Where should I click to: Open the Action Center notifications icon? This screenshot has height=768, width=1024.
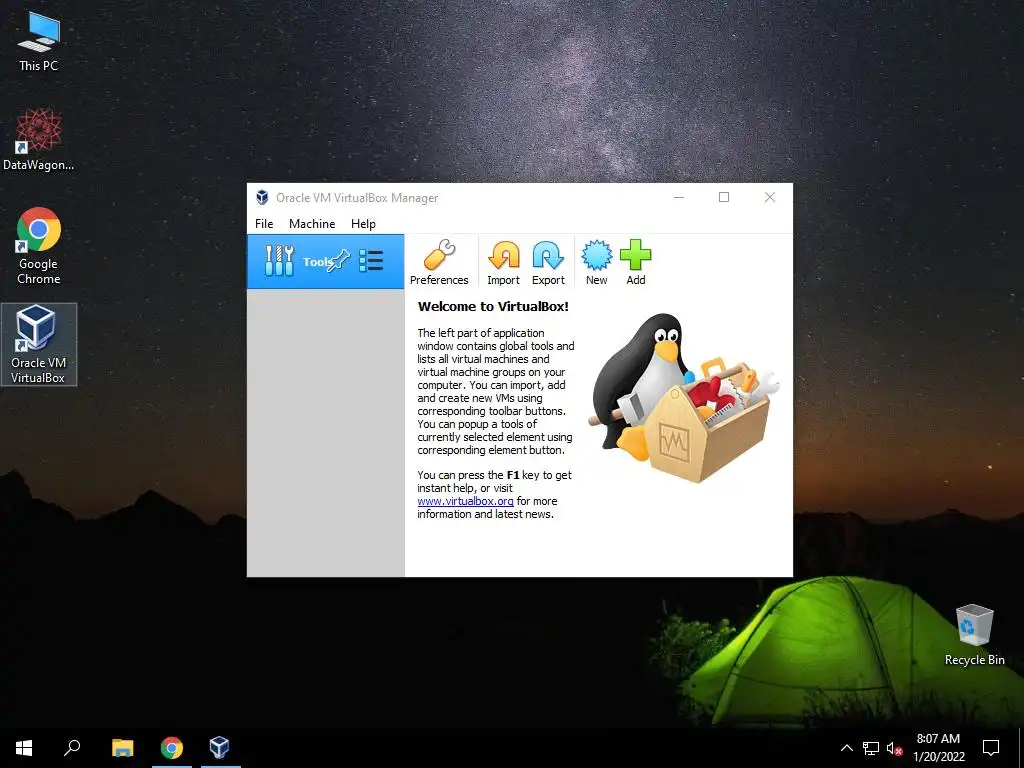991,748
